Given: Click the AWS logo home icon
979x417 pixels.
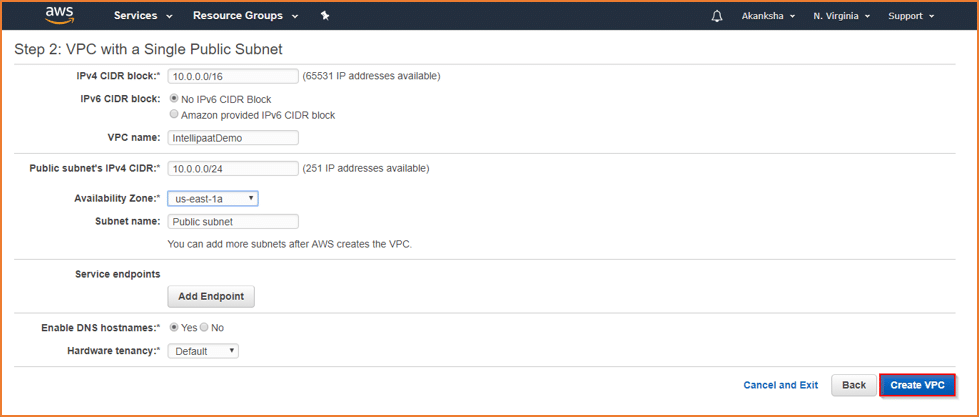Looking at the screenshot, I should point(61,15).
